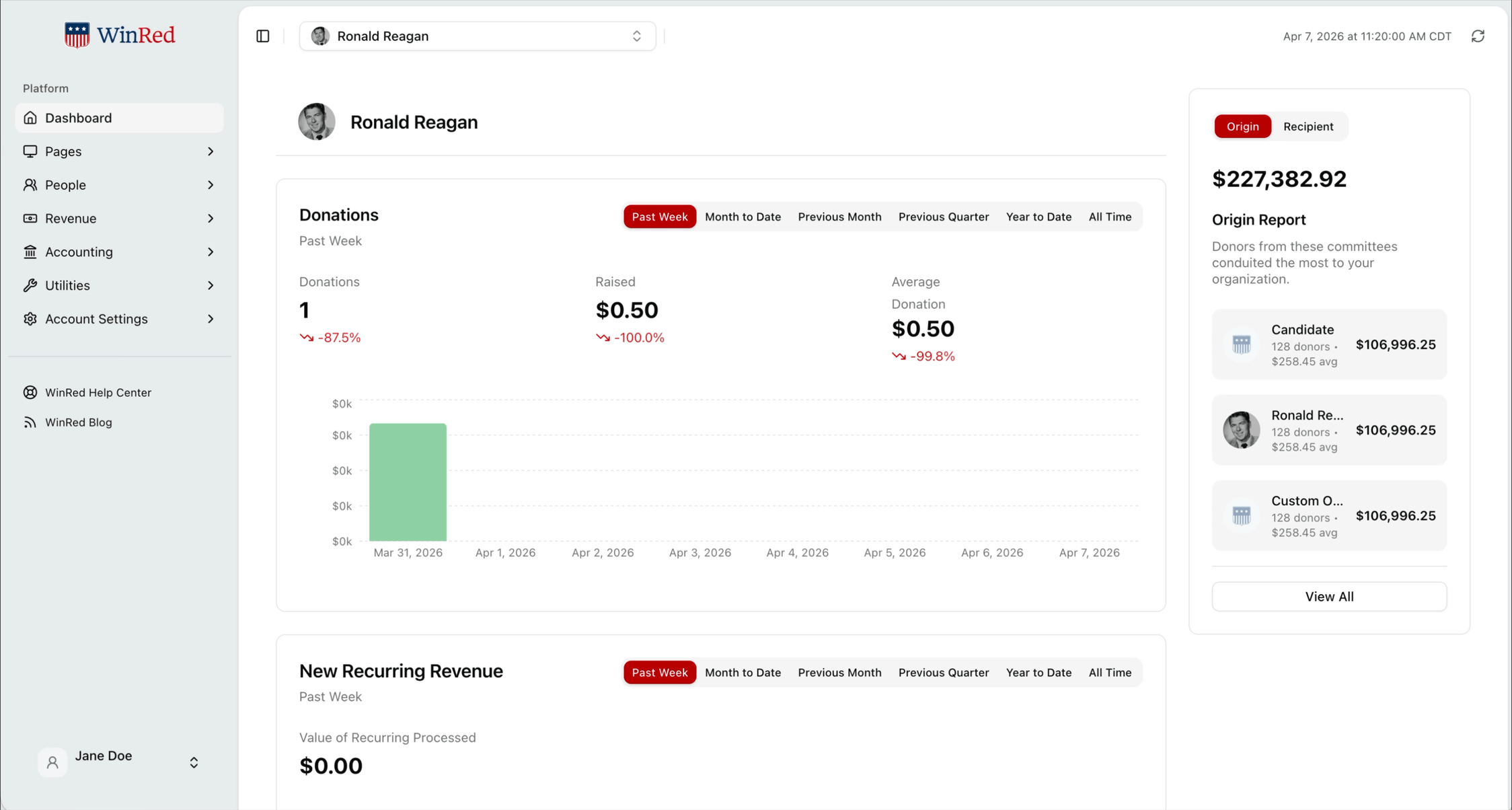Click the Pages monitor icon
The height and width of the screenshot is (810, 1512).
tap(30, 151)
